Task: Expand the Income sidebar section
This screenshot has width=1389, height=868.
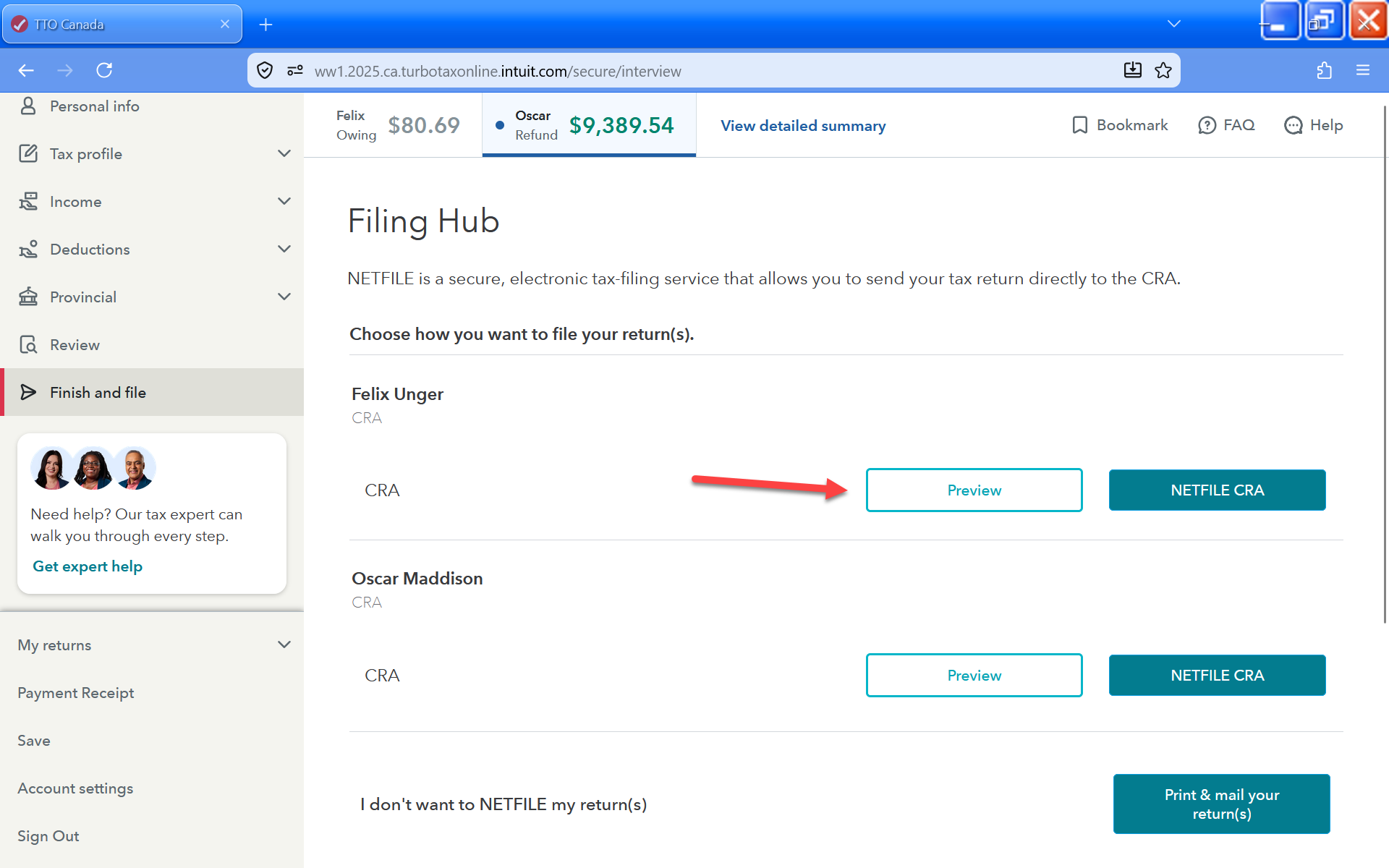Action: 284,201
